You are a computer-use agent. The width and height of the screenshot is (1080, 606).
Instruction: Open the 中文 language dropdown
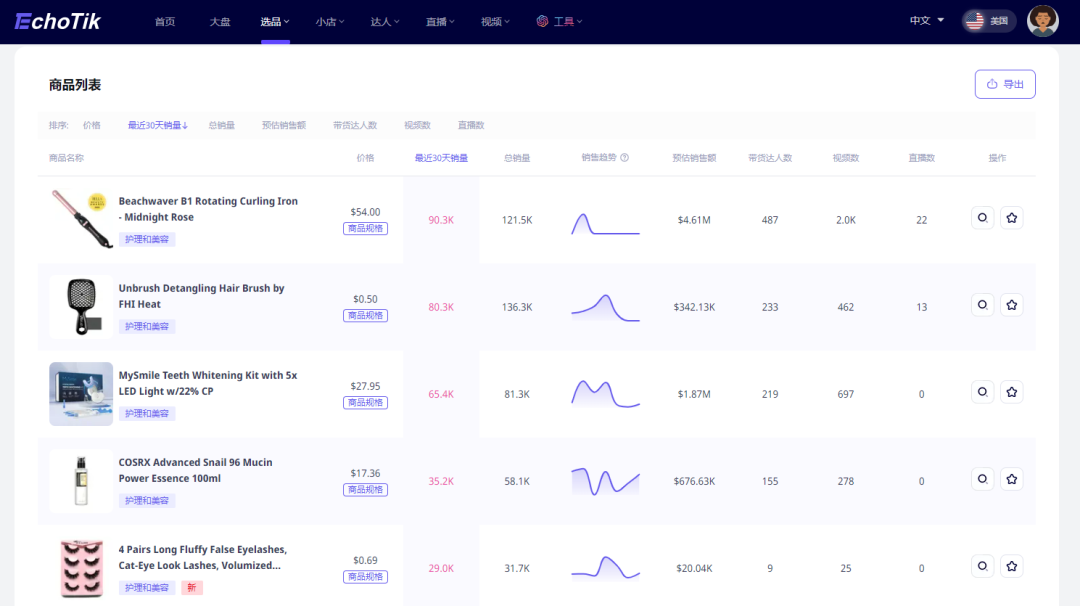926,21
